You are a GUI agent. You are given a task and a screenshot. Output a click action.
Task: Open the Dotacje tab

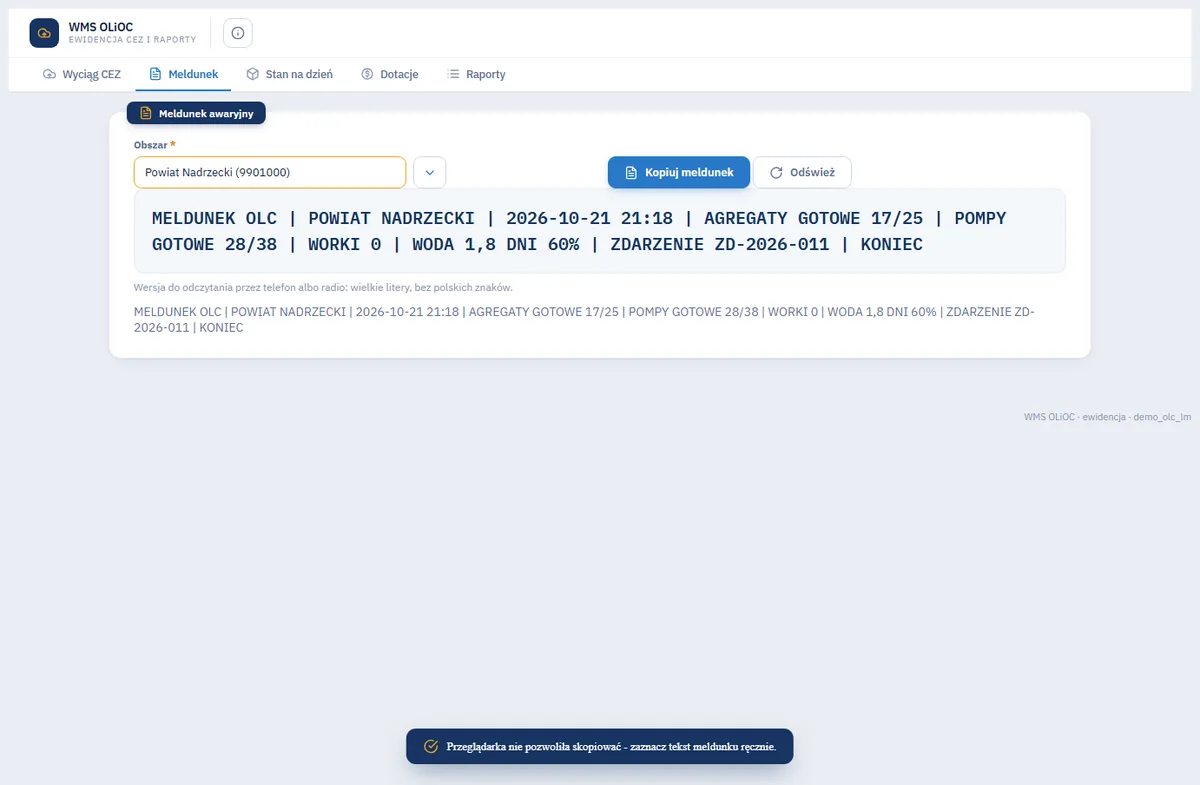click(x=390, y=74)
